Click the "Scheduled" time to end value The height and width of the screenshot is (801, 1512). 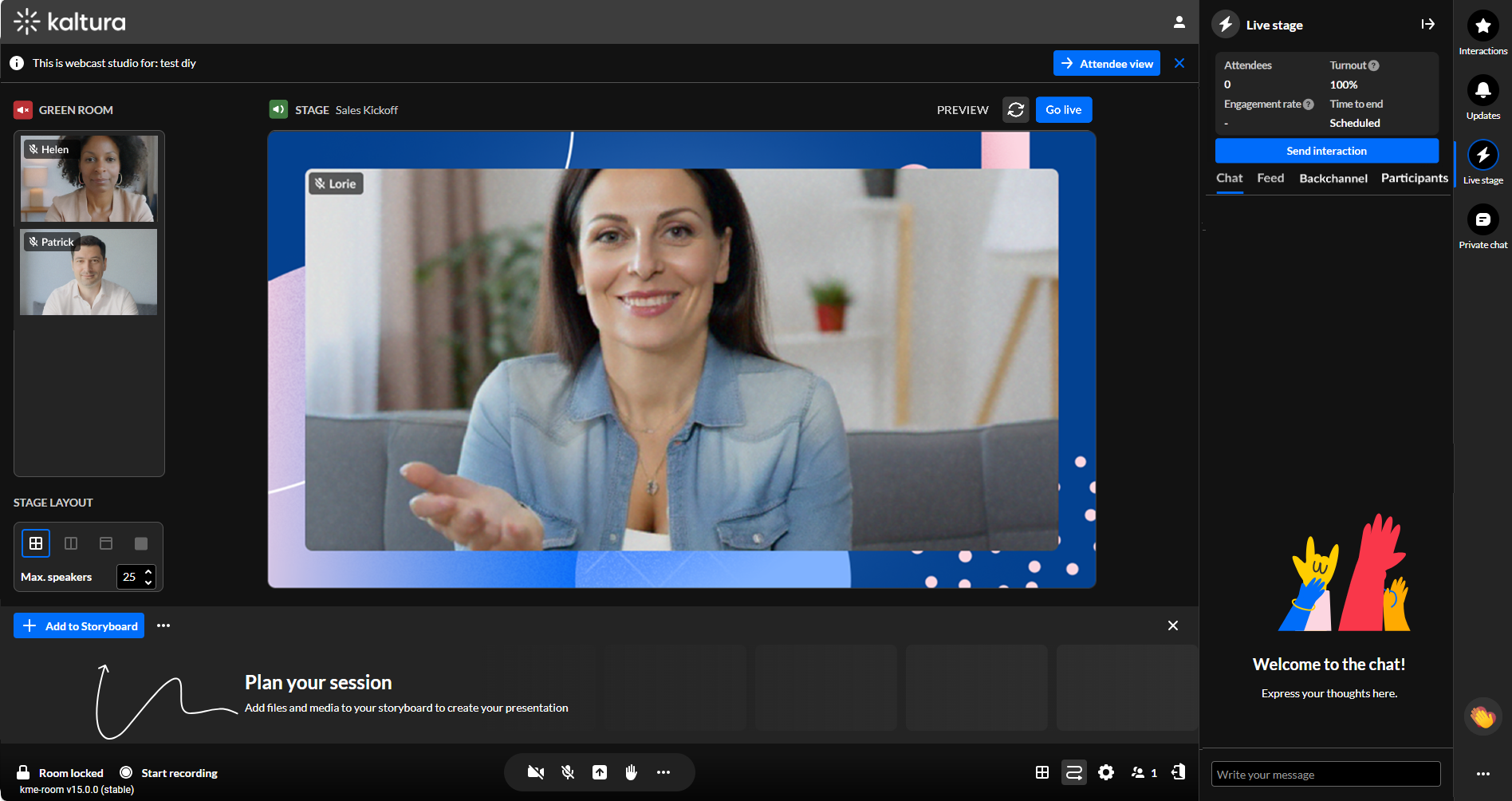coord(1355,123)
